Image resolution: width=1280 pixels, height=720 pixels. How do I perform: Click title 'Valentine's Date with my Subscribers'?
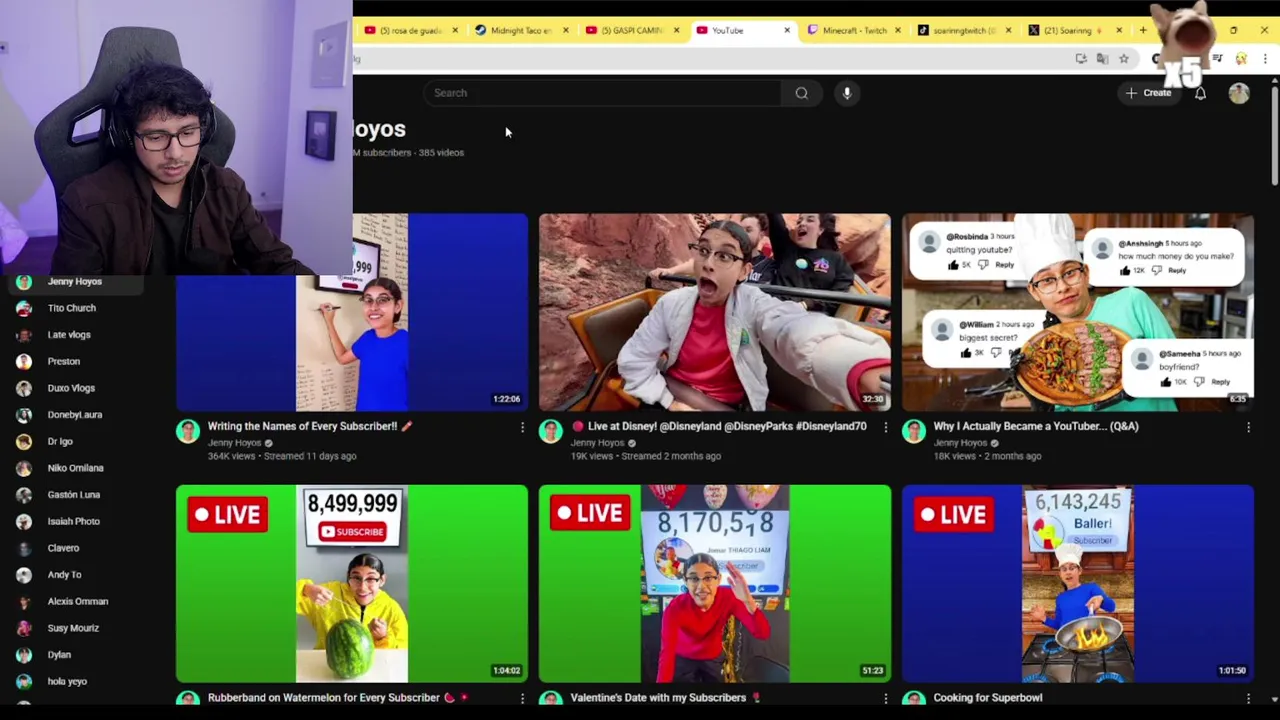point(665,698)
